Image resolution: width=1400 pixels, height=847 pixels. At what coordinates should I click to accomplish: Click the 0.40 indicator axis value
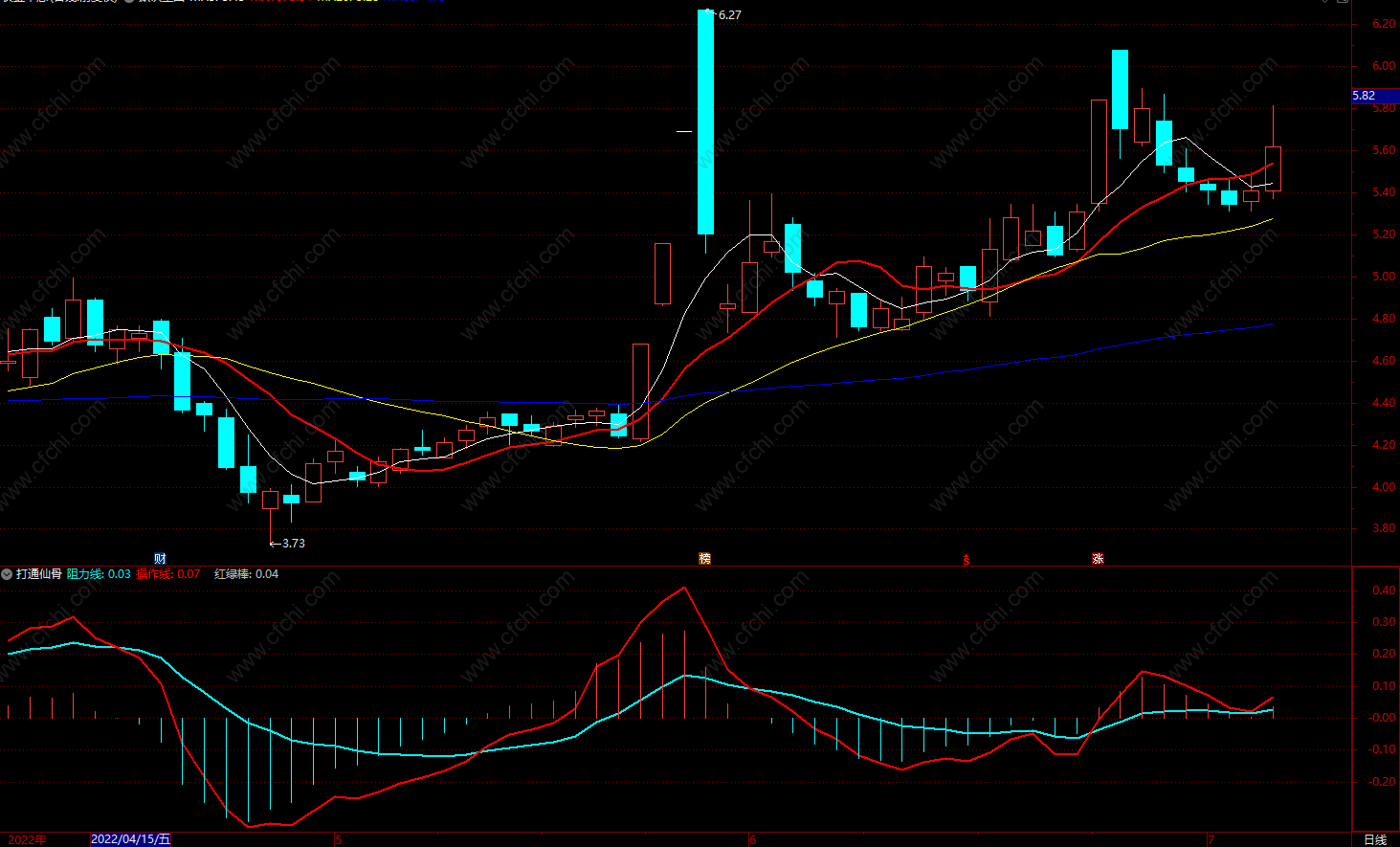pos(1384,591)
